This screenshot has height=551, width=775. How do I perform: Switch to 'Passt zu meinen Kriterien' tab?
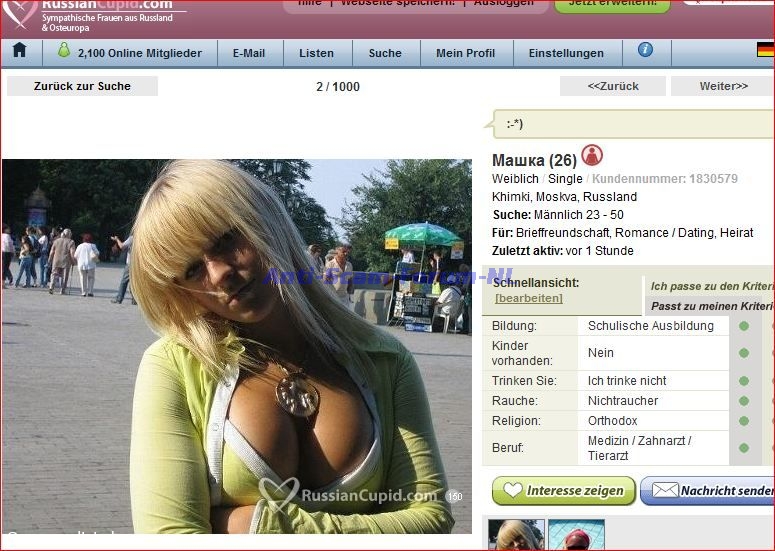(712, 306)
